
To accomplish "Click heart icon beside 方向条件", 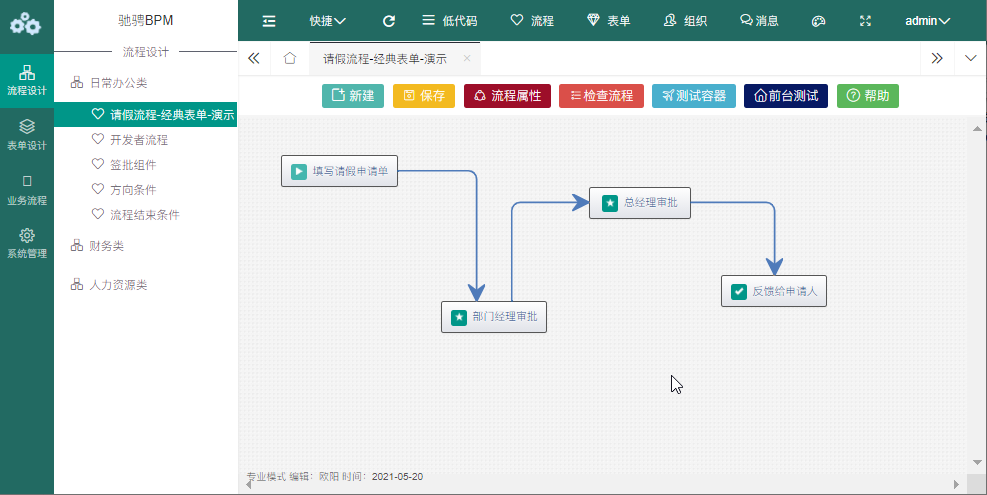I will click(98, 188).
